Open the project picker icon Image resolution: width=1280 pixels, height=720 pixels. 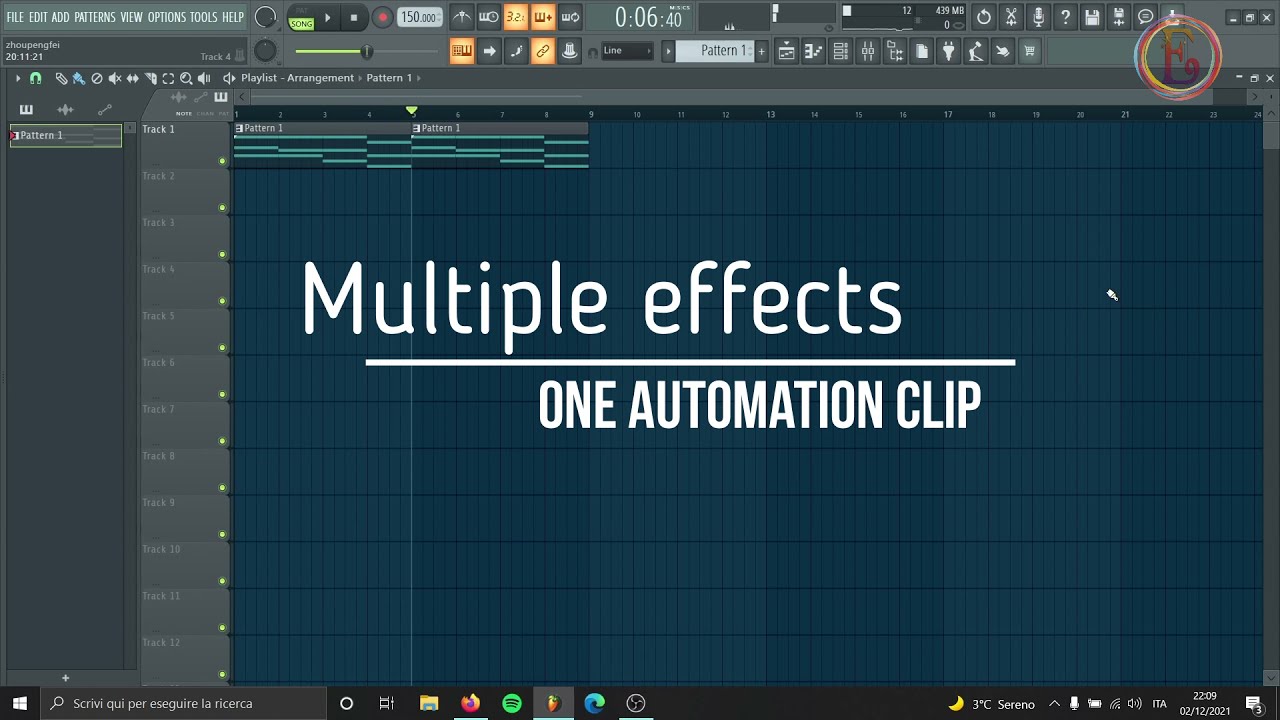coord(922,51)
